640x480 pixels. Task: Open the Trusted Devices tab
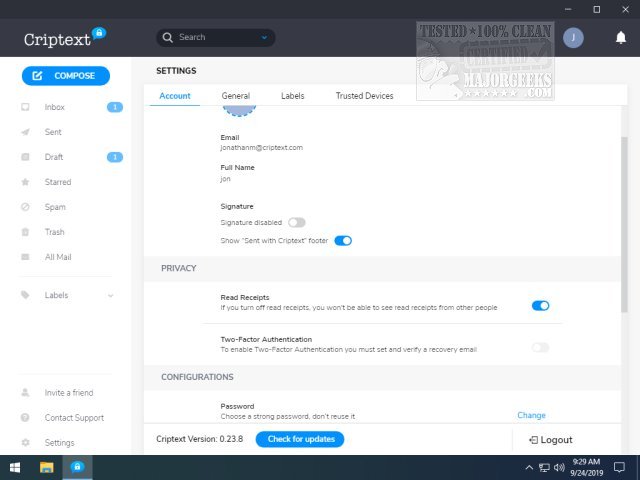tap(364, 96)
